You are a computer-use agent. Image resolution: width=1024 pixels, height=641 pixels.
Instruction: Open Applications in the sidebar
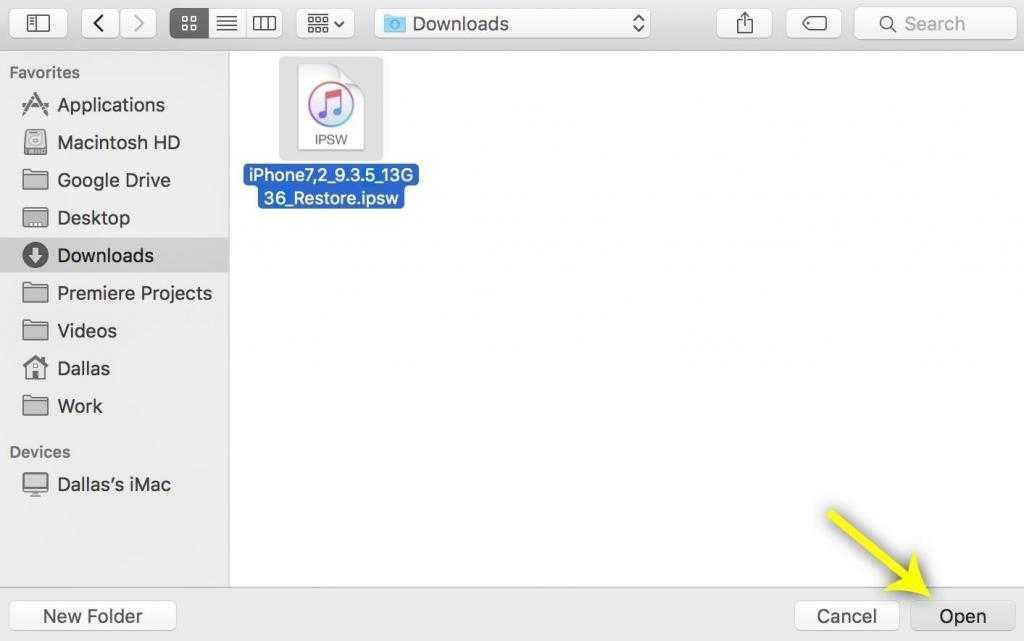click(110, 105)
